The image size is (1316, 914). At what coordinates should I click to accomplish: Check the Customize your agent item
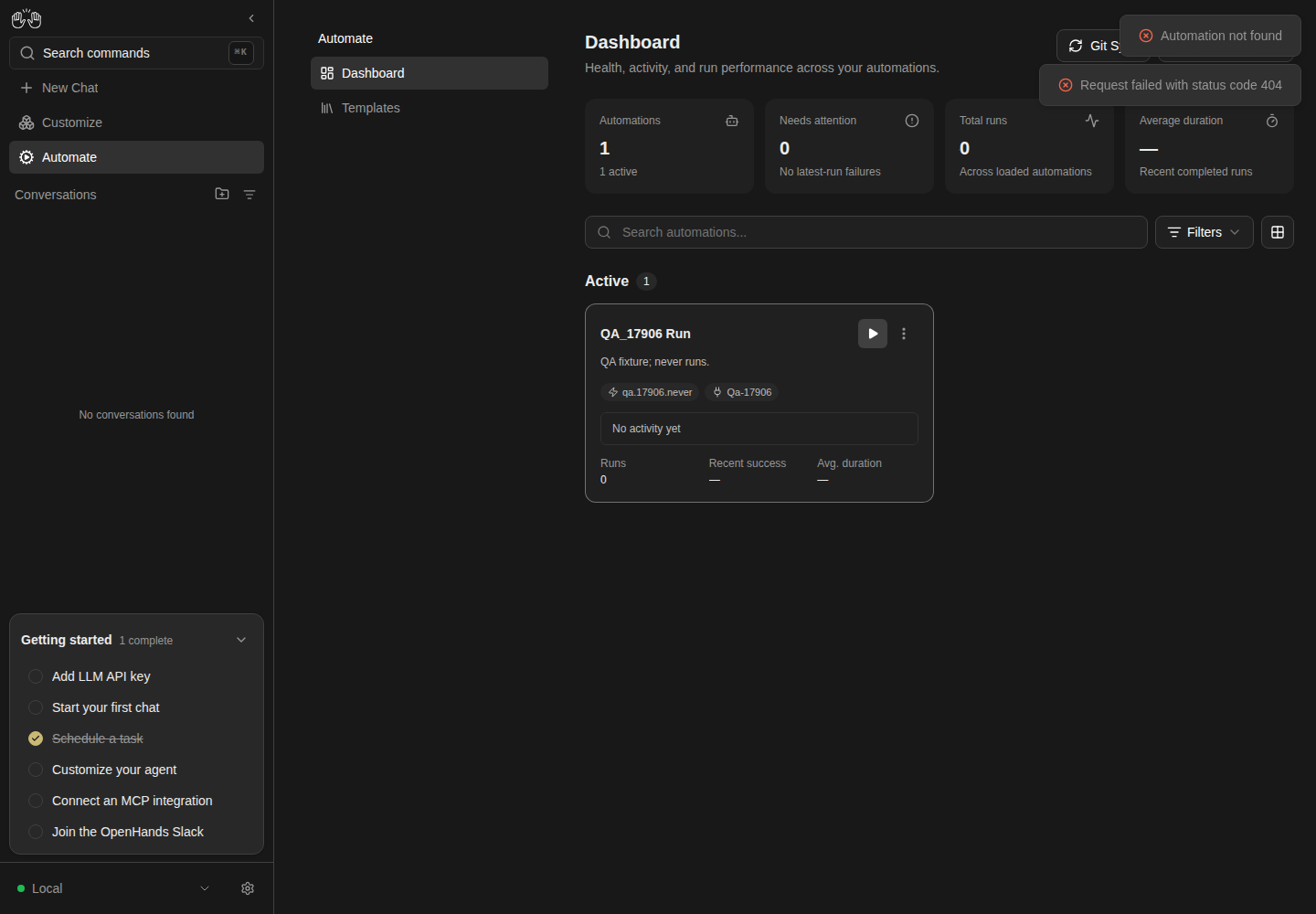tap(36, 770)
